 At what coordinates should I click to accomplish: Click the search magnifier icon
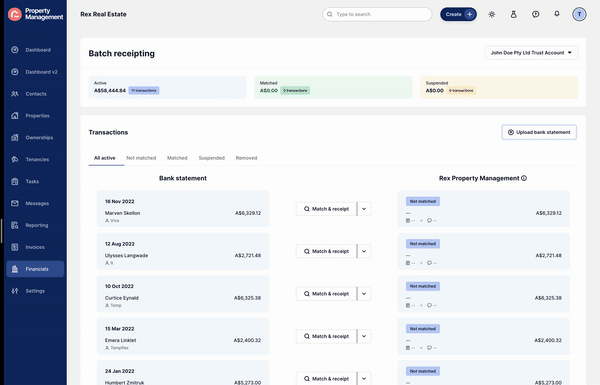tap(329, 14)
